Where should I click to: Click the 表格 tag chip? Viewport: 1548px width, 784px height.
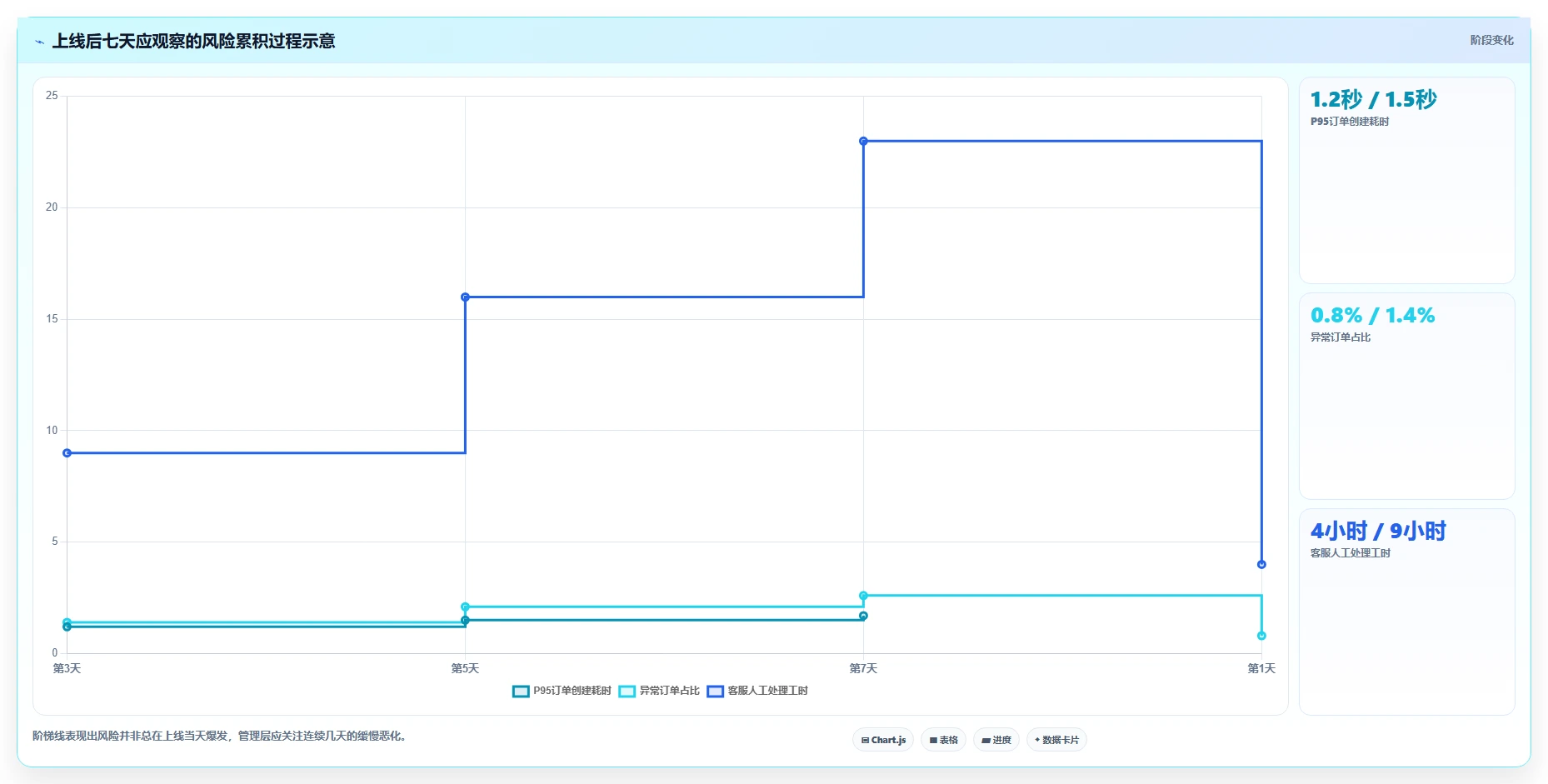click(943, 740)
